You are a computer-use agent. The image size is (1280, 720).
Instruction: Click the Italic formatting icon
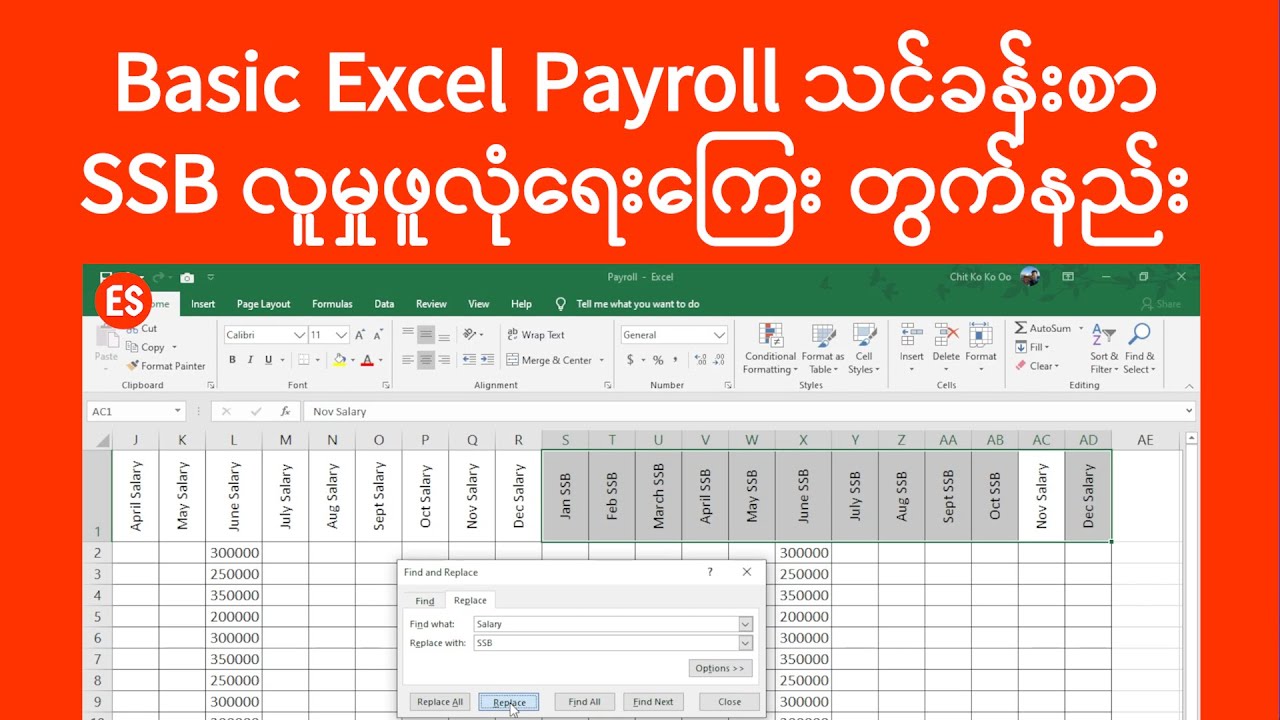pos(250,360)
